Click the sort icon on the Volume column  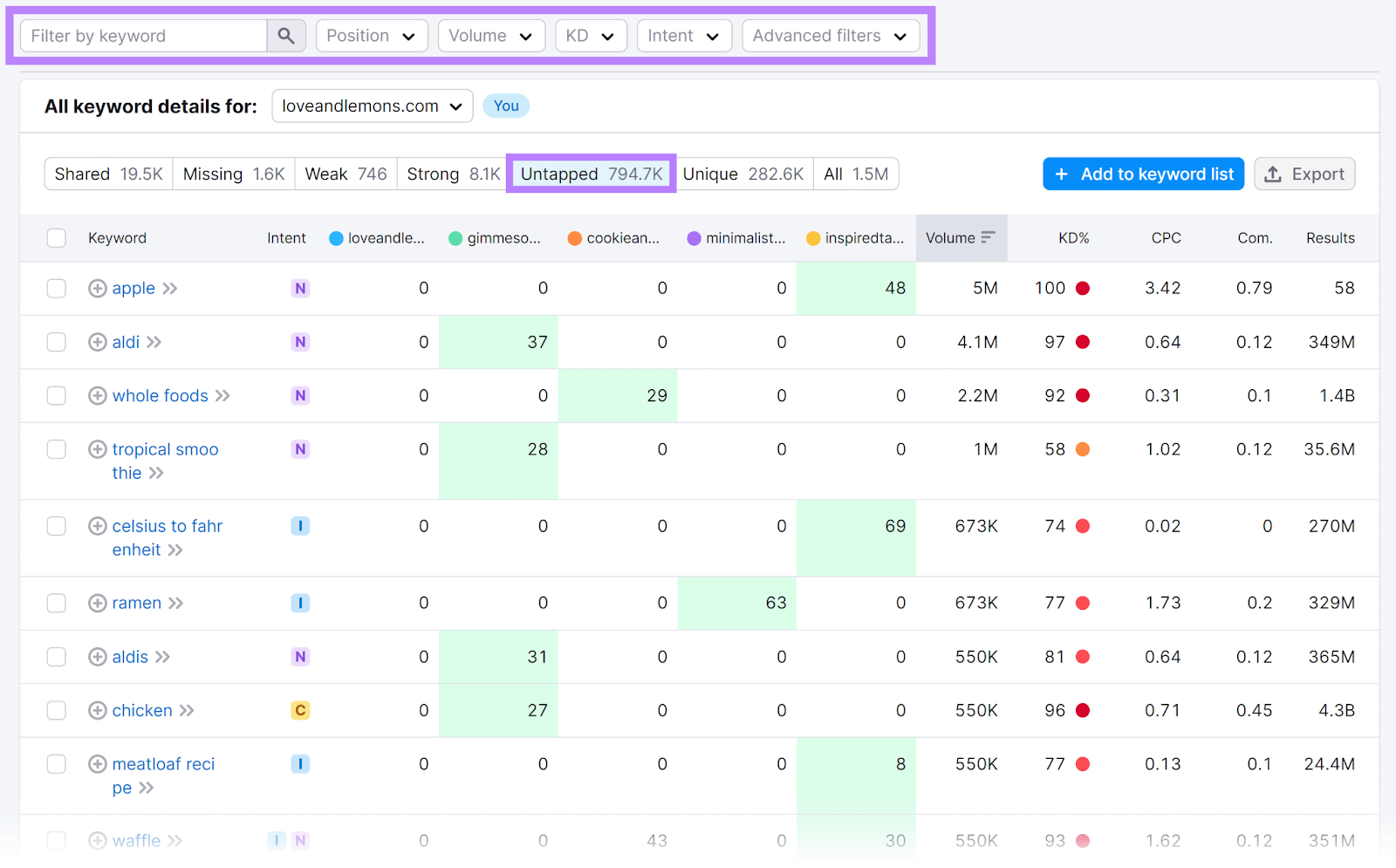[987, 237]
